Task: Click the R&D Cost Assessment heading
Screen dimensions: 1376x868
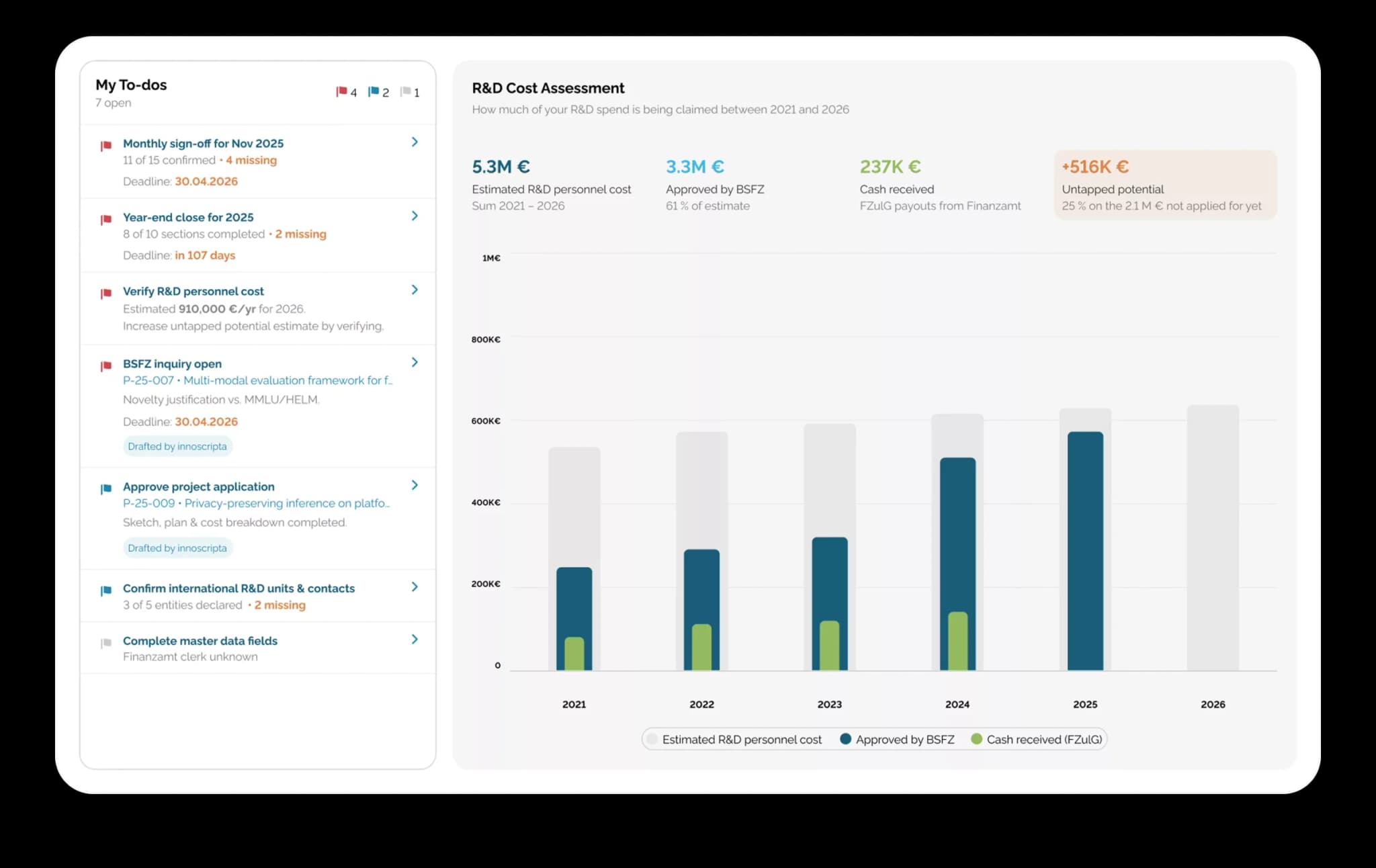Action: pyautogui.click(x=548, y=88)
